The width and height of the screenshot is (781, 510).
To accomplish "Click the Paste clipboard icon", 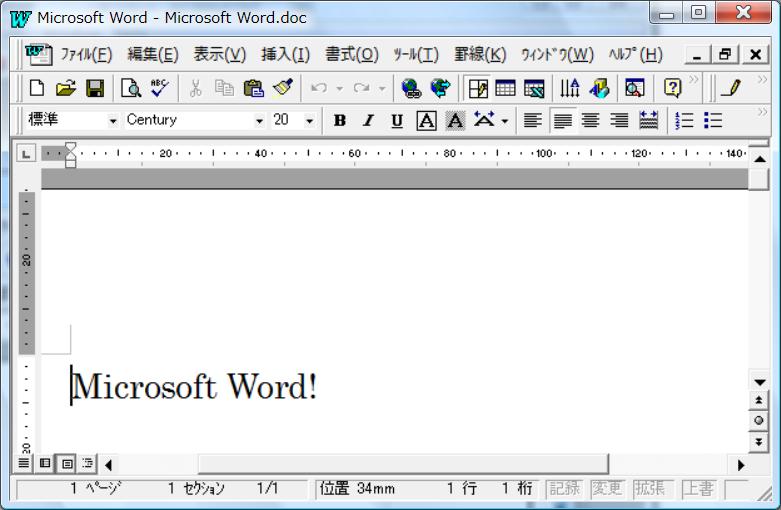I will 253,89.
